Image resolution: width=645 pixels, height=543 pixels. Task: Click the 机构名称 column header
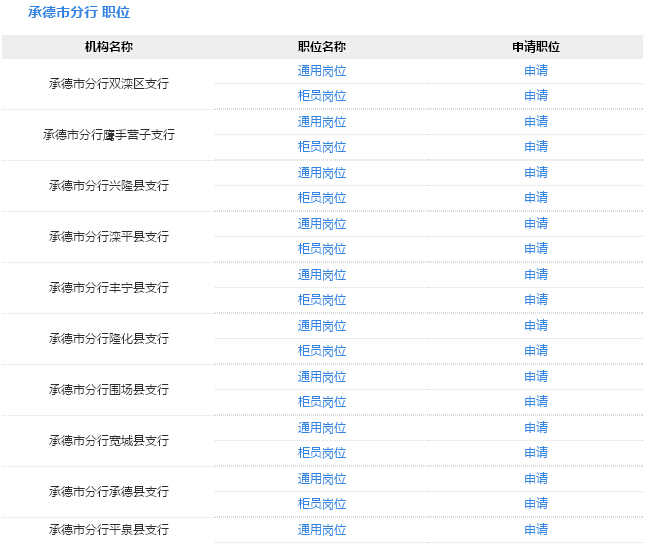point(109,47)
